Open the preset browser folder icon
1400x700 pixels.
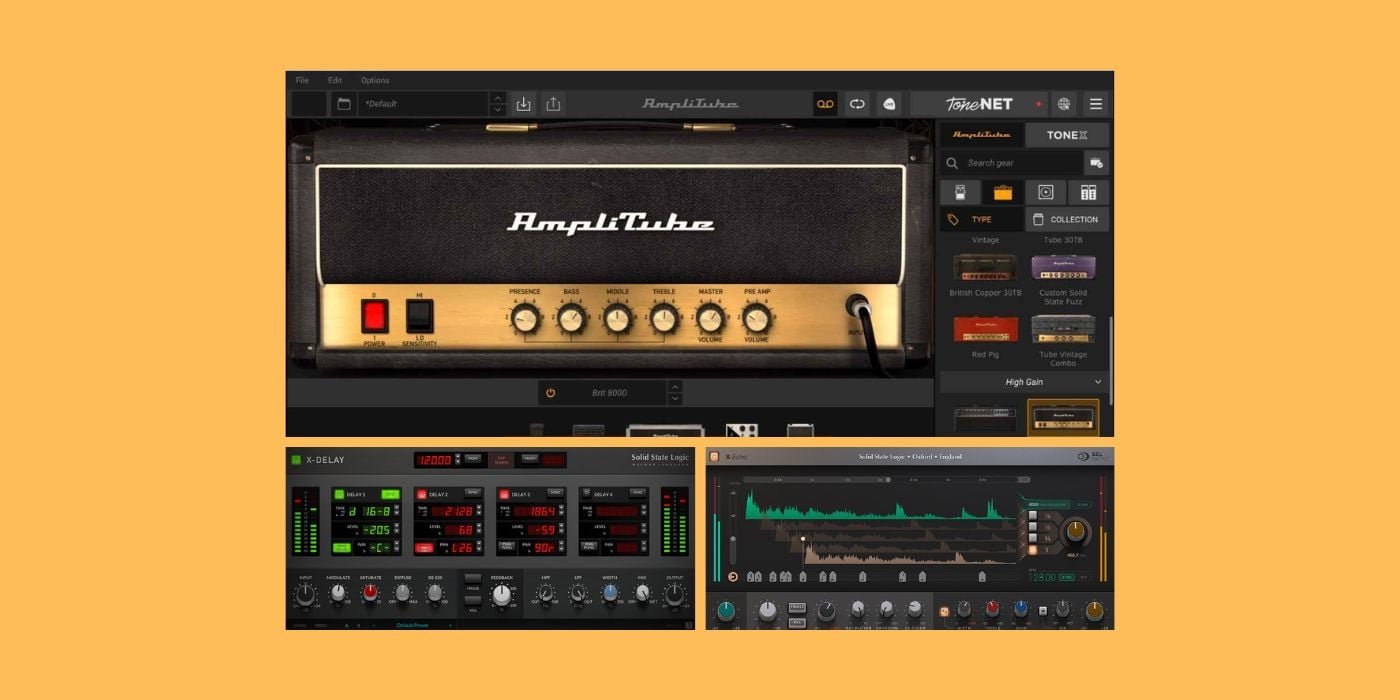click(x=343, y=104)
